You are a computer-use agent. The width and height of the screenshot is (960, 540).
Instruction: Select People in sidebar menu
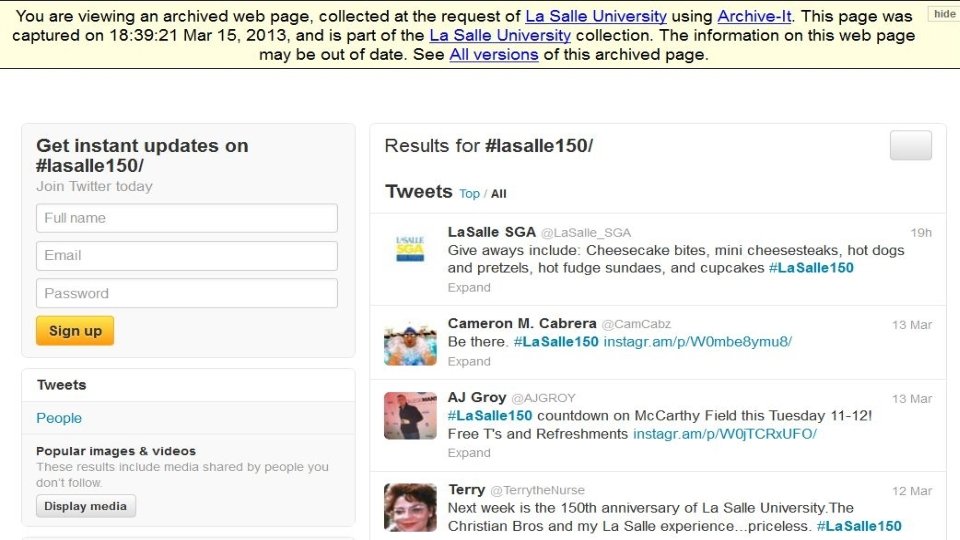[189, 418]
